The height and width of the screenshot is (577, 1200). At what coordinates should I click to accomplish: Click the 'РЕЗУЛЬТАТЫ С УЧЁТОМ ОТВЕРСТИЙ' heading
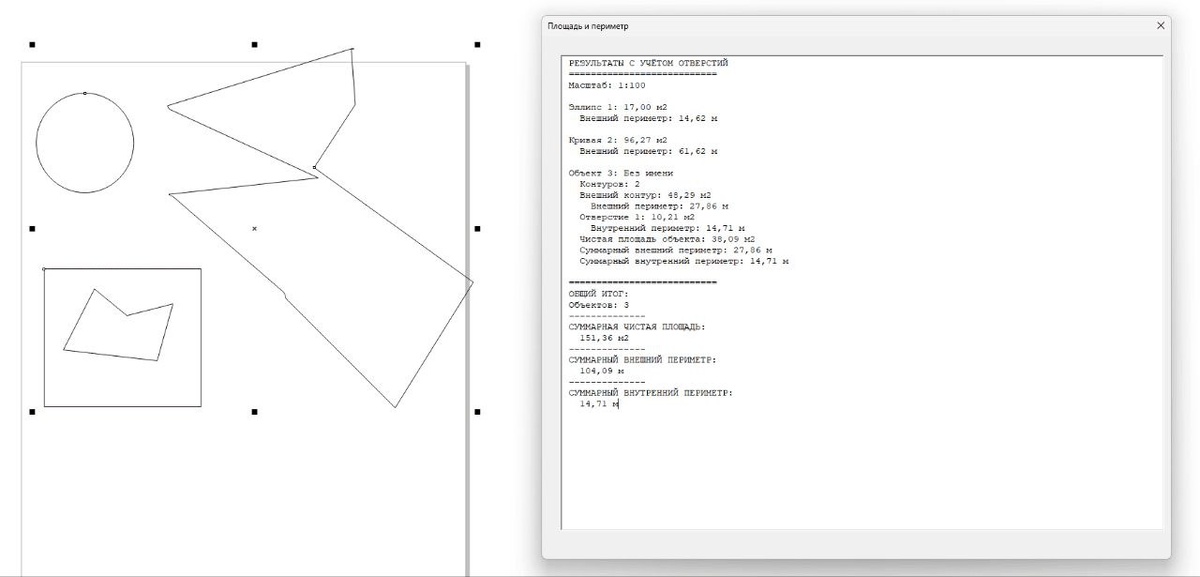tap(648, 63)
